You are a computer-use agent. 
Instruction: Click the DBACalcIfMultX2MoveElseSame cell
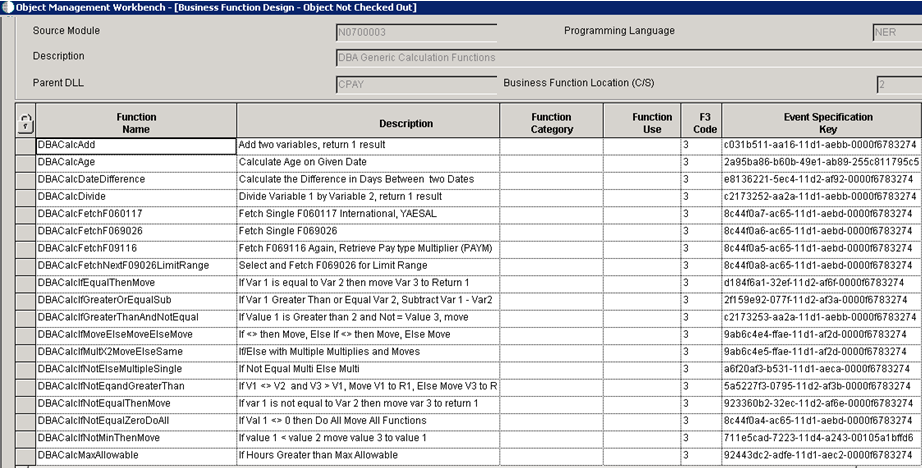[x=136, y=353]
